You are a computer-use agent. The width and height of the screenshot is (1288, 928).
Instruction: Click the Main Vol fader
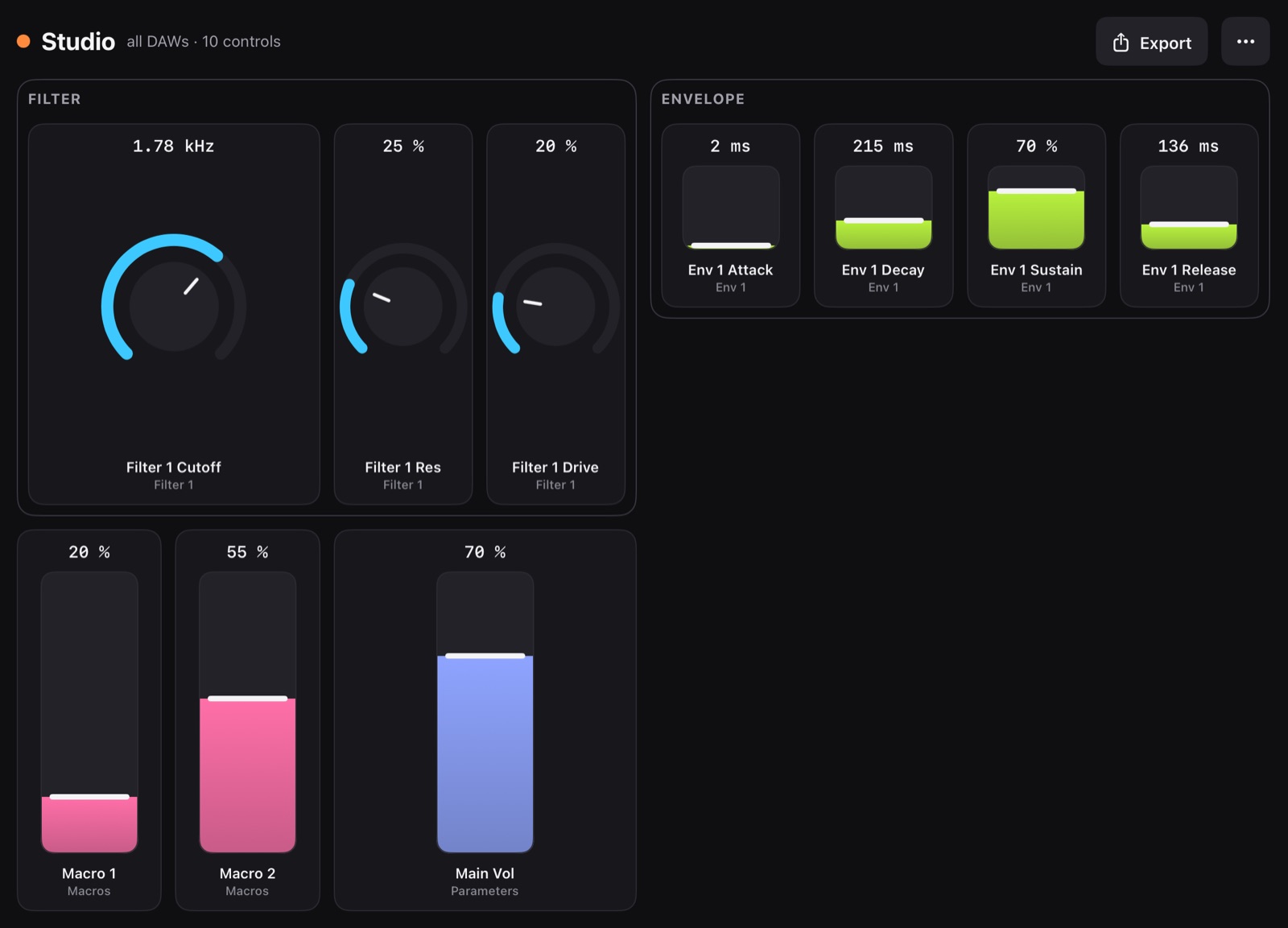click(485, 712)
